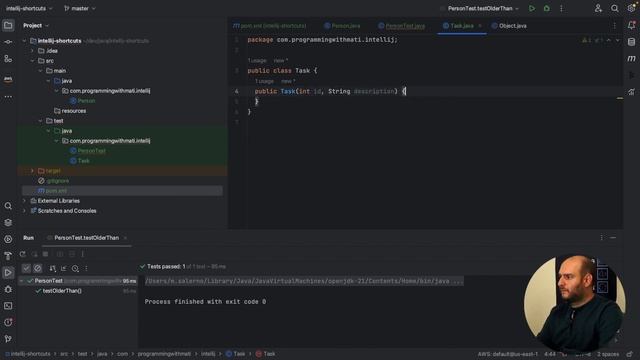This screenshot has height=360, width=640.
Task: Collapse the src folder
Action: [32, 61]
